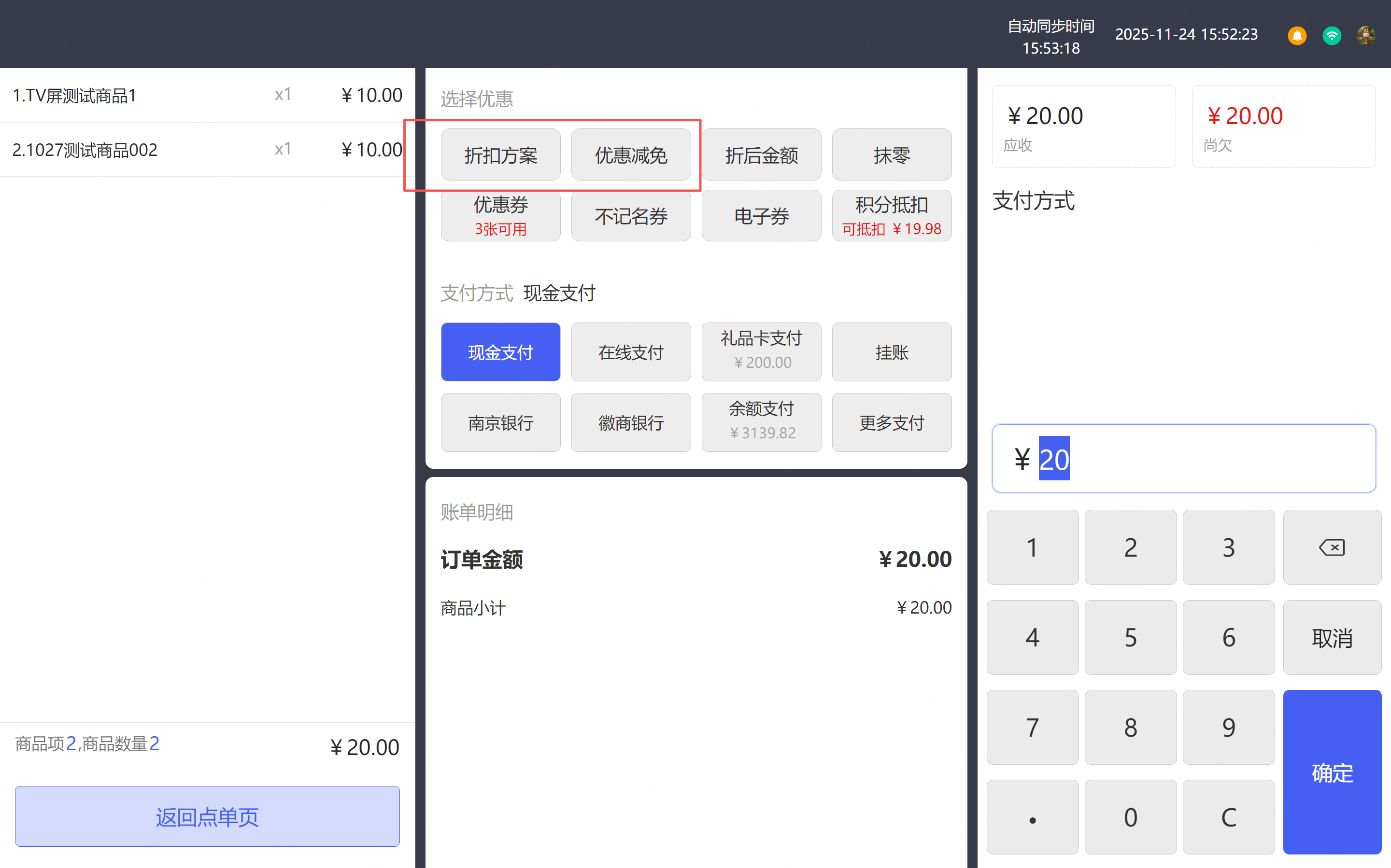The height and width of the screenshot is (868, 1391).
Task: Tap digit 5 on the numeric keypad
Action: (1130, 637)
